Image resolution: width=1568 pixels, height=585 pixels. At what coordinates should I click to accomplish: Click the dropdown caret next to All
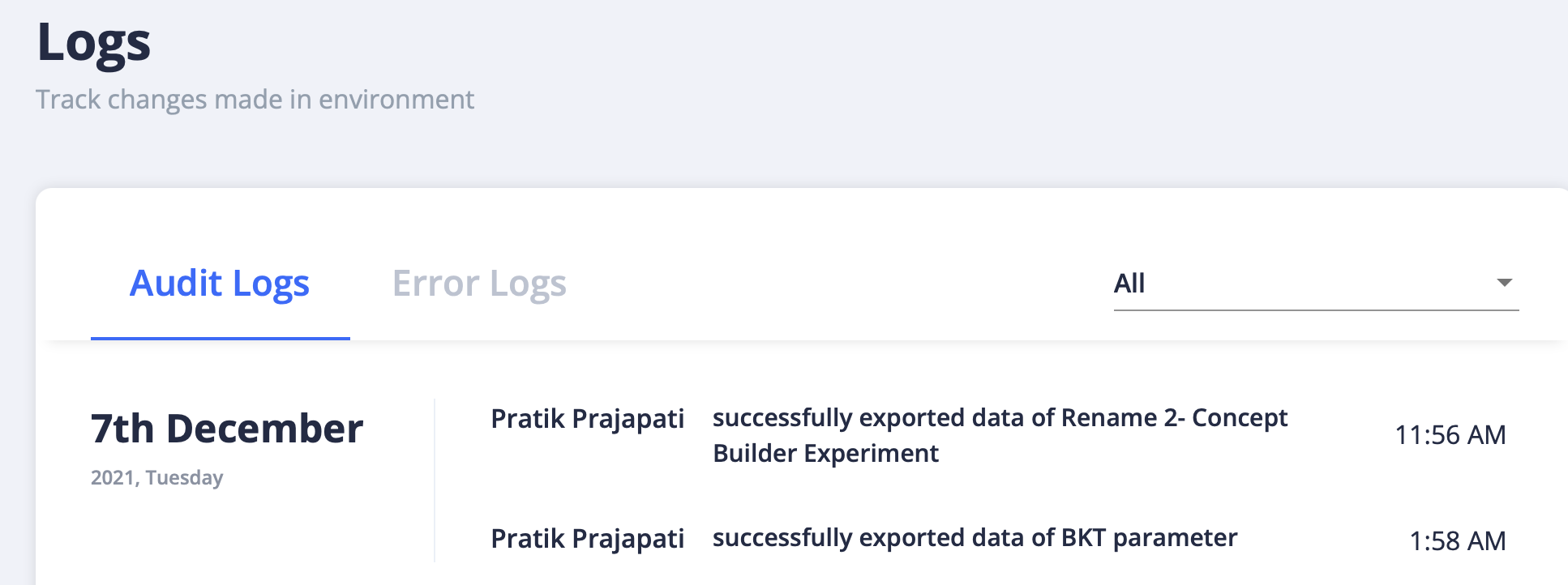[x=1504, y=284]
